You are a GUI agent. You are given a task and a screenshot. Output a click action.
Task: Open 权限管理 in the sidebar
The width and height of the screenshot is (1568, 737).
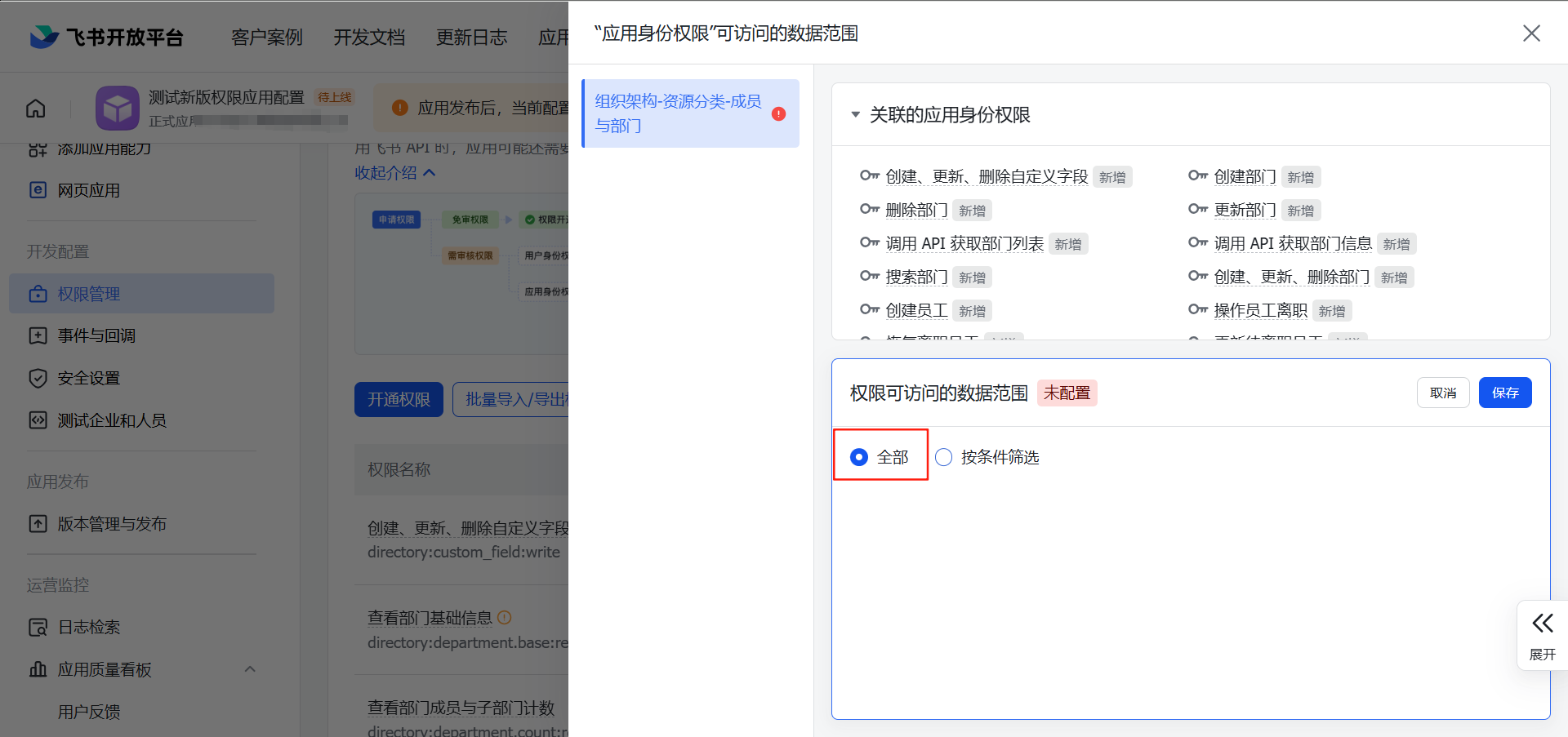141,294
